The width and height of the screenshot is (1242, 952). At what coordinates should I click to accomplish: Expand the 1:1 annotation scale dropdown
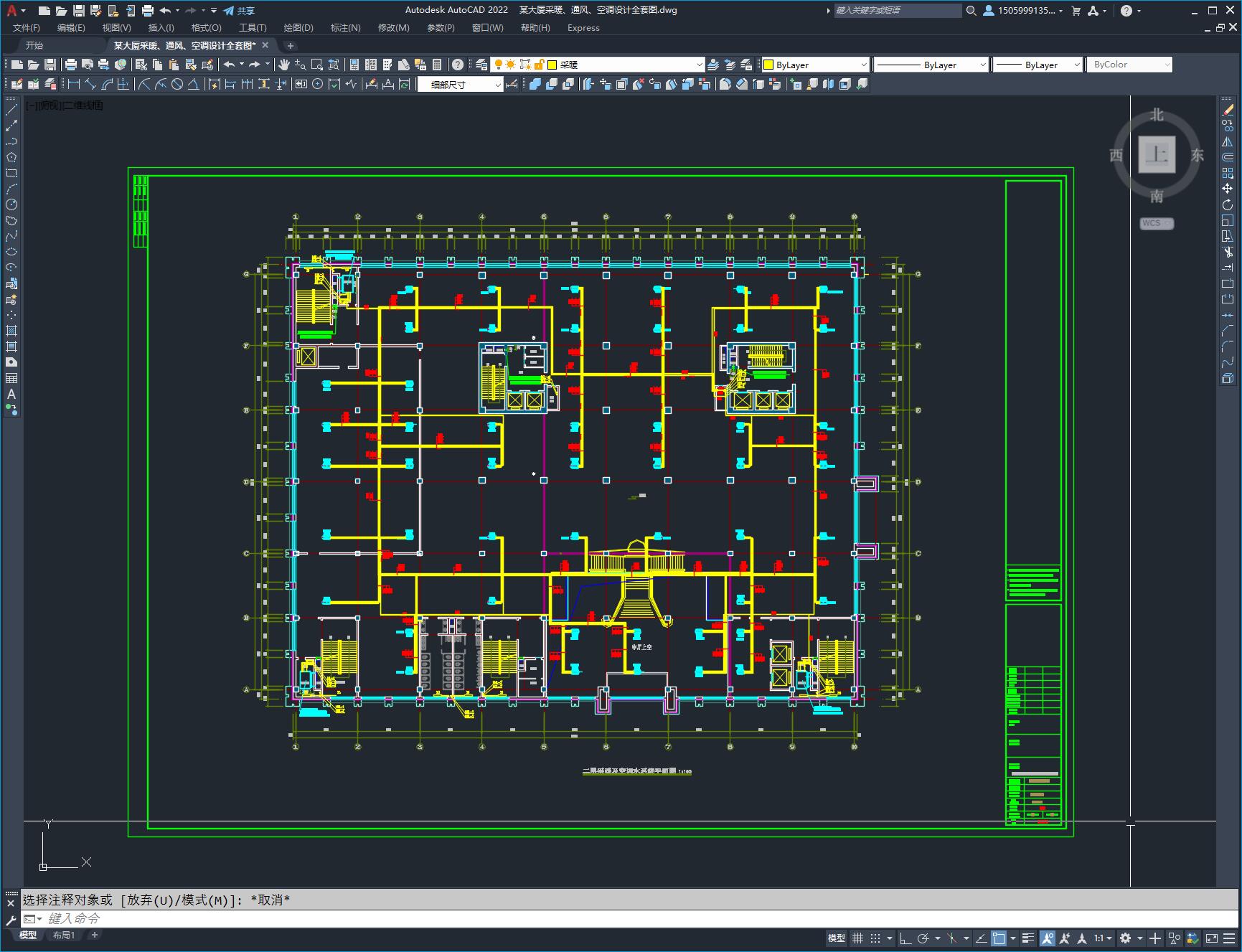coord(1102,938)
